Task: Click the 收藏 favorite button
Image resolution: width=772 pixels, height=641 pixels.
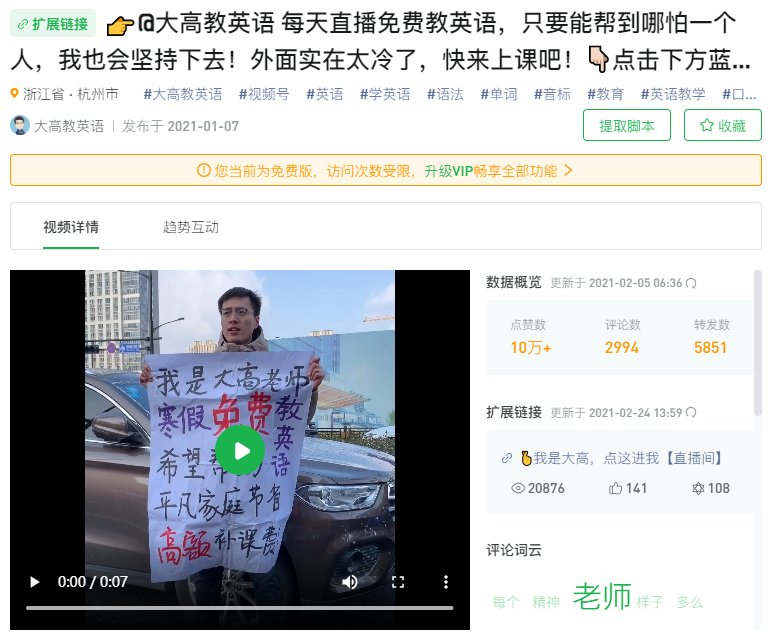Action: [x=723, y=126]
